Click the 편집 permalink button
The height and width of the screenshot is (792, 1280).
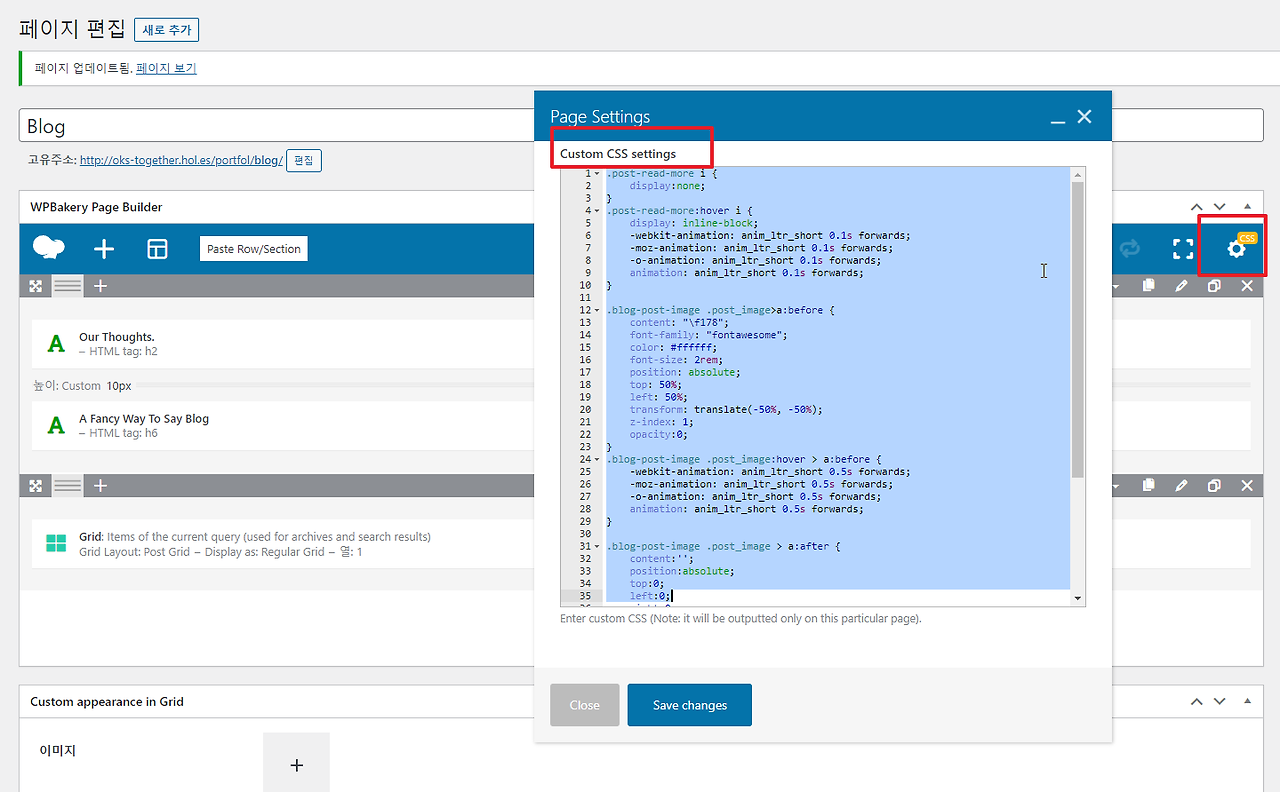[x=304, y=160]
